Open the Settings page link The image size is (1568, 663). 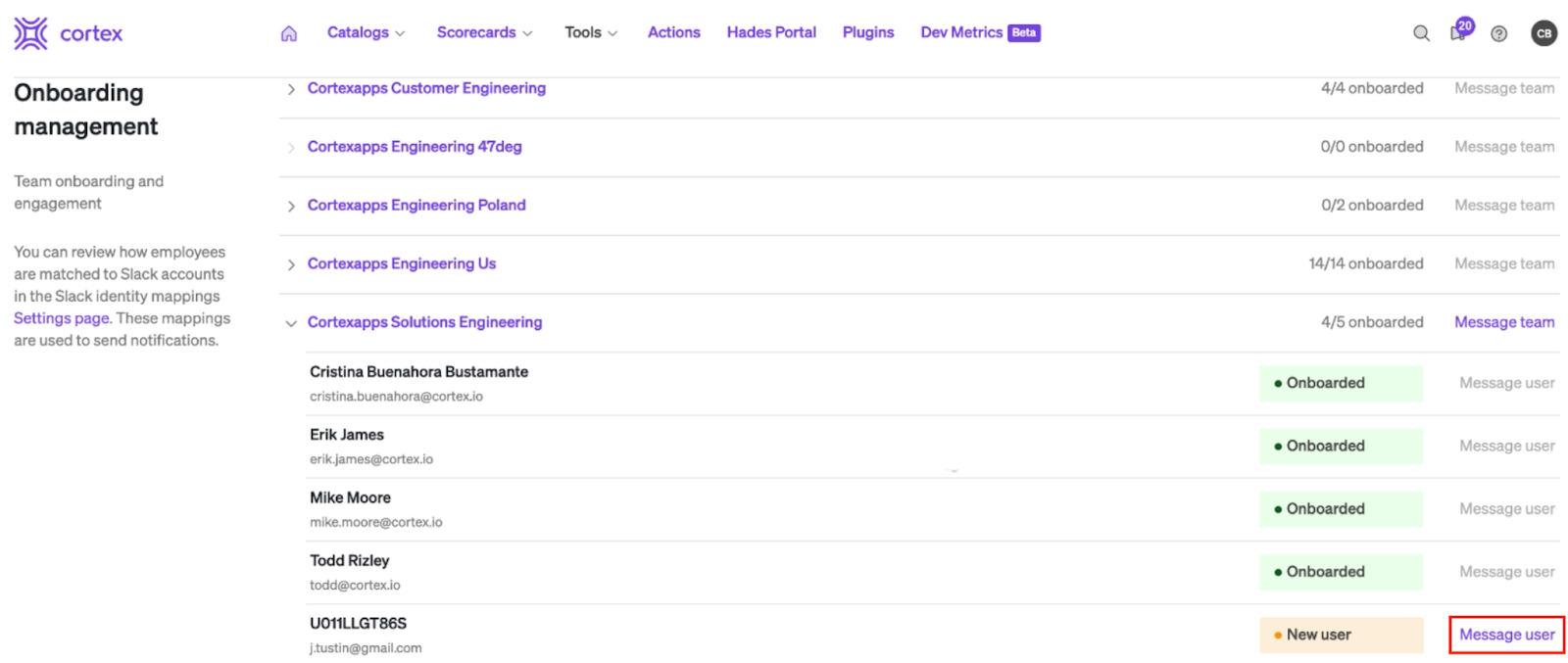pyautogui.click(x=62, y=318)
